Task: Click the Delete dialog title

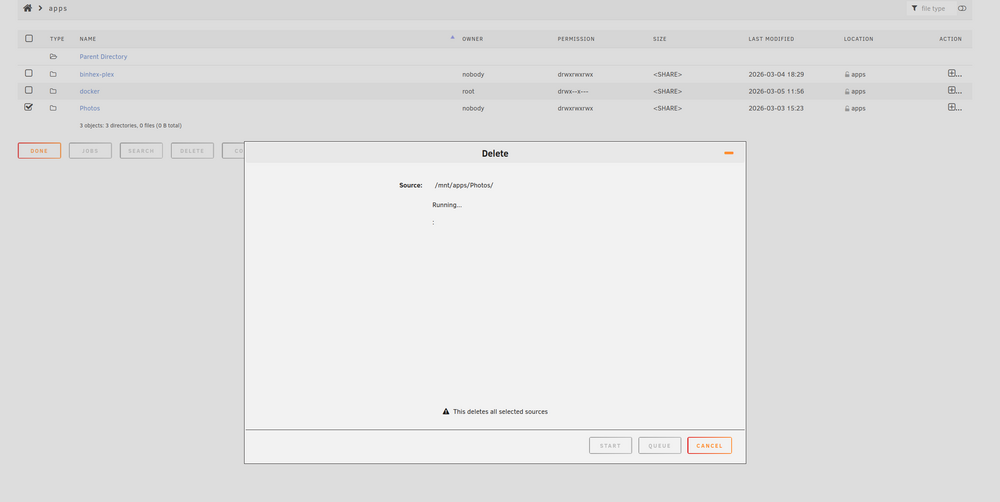Action: click(495, 154)
